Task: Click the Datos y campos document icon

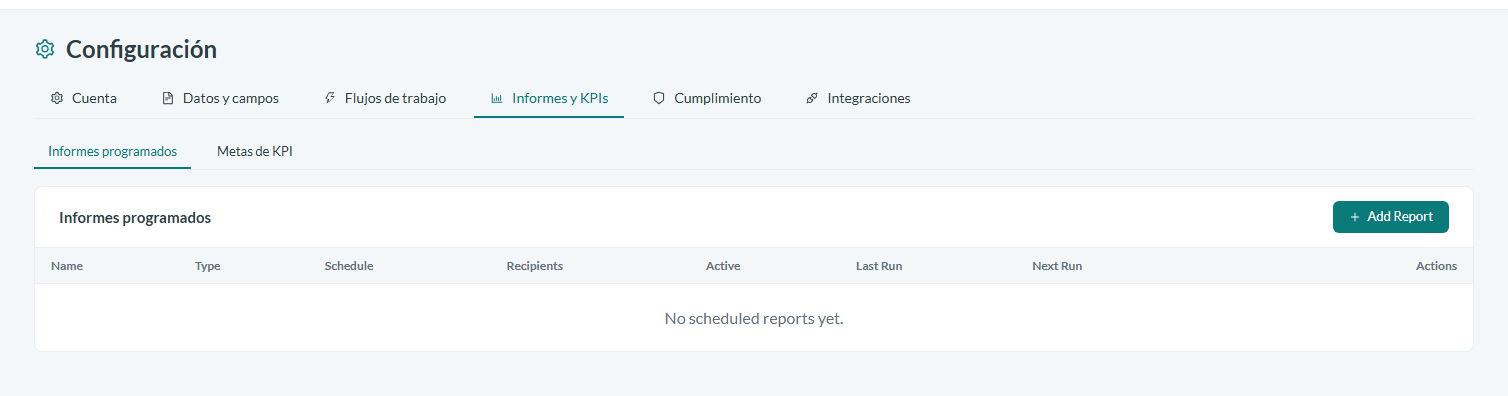Action: pos(168,98)
